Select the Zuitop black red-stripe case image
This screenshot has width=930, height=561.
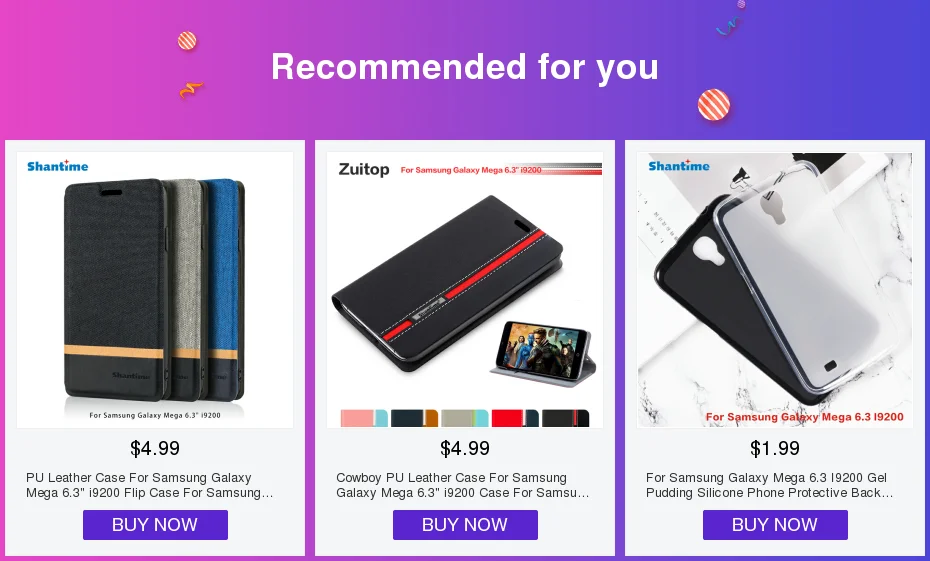(x=465, y=290)
